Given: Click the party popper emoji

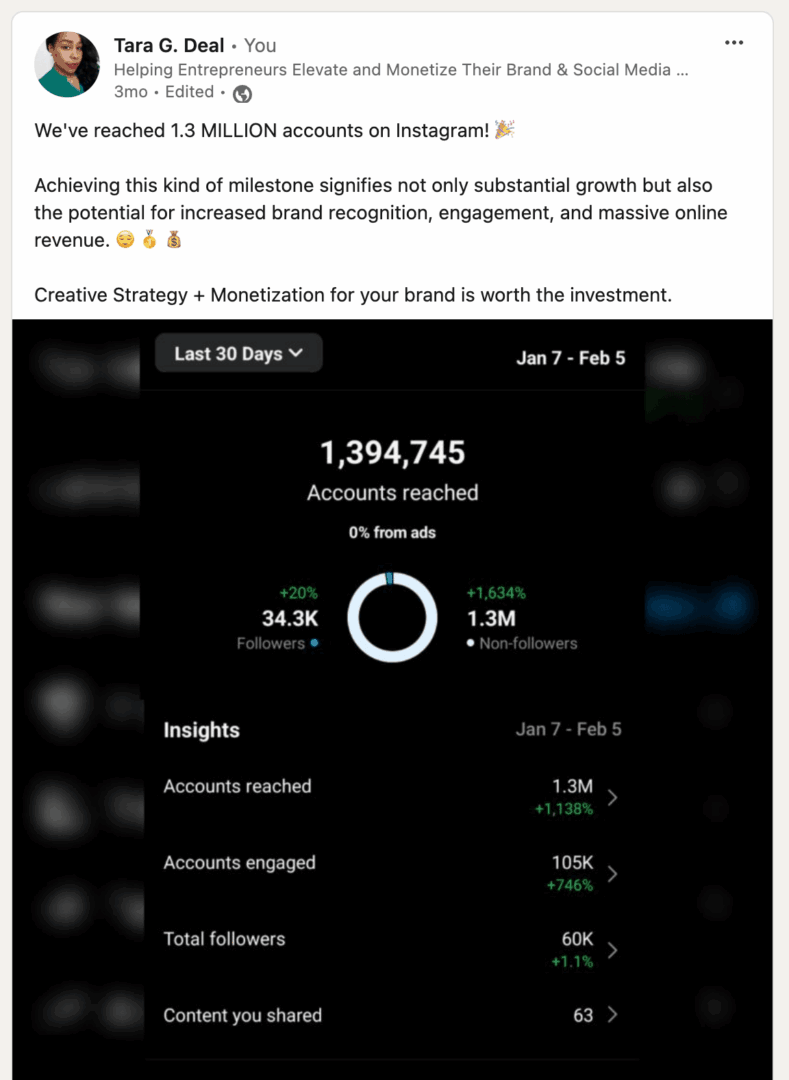Looking at the screenshot, I should [505, 129].
